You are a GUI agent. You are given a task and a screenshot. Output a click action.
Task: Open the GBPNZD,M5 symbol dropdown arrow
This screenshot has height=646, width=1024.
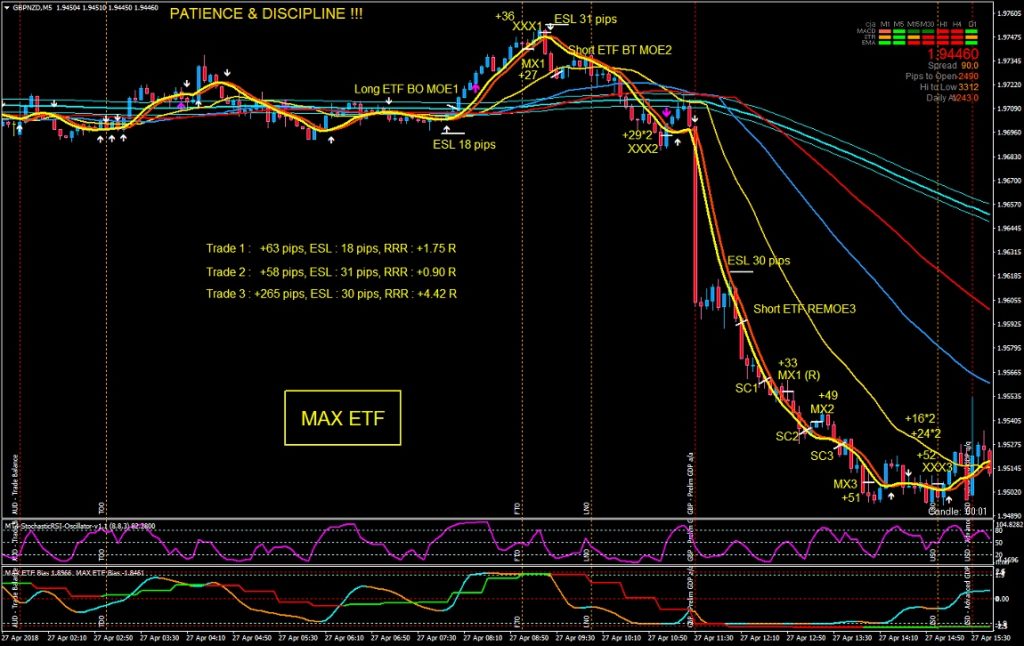(7, 8)
